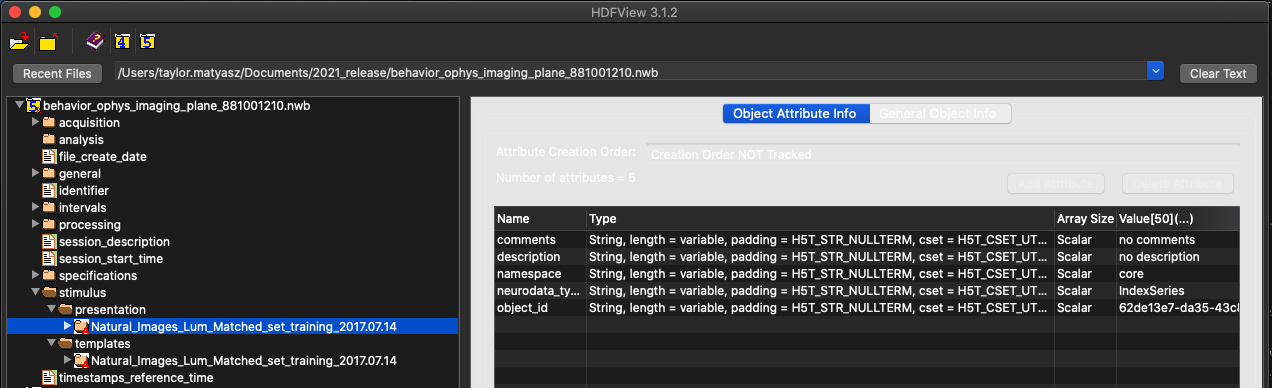Image resolution: width=1272 pixels, height=388 pixels.
Task: Click the processing folder icon
Action: tap(49, 224)
